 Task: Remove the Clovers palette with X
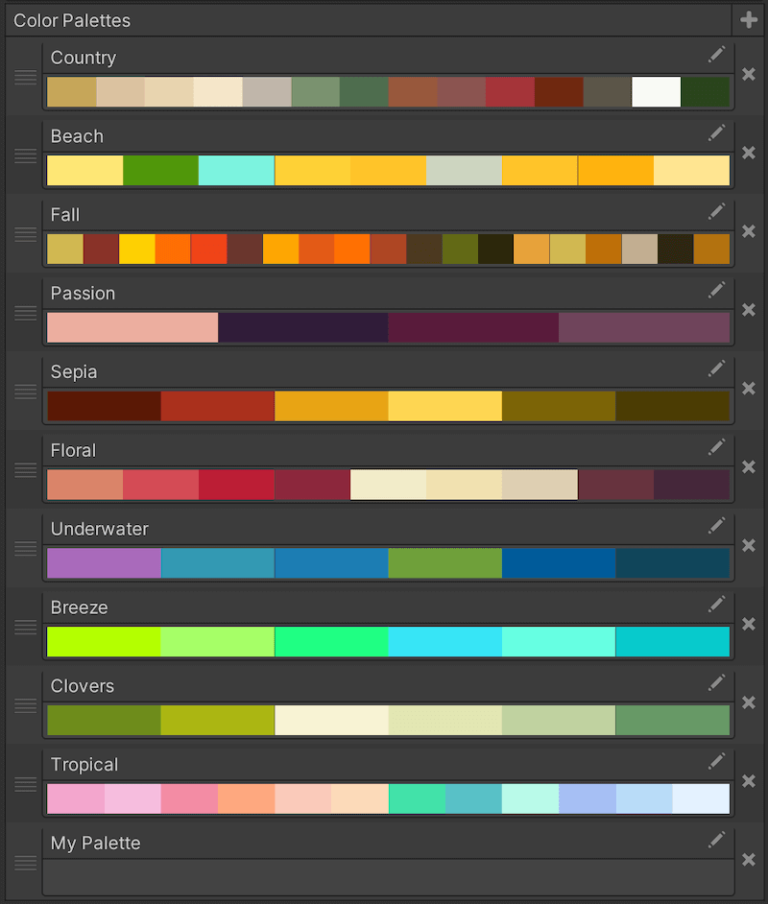click(748, 703)
